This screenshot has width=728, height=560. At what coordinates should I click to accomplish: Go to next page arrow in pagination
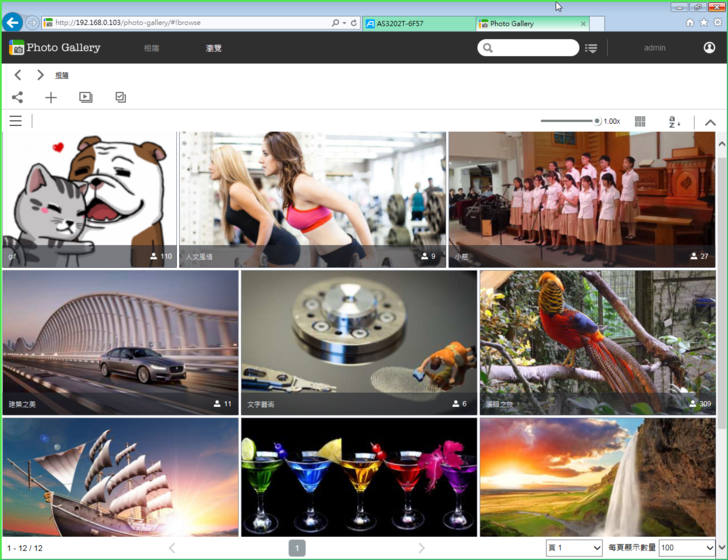coord(421,548)
